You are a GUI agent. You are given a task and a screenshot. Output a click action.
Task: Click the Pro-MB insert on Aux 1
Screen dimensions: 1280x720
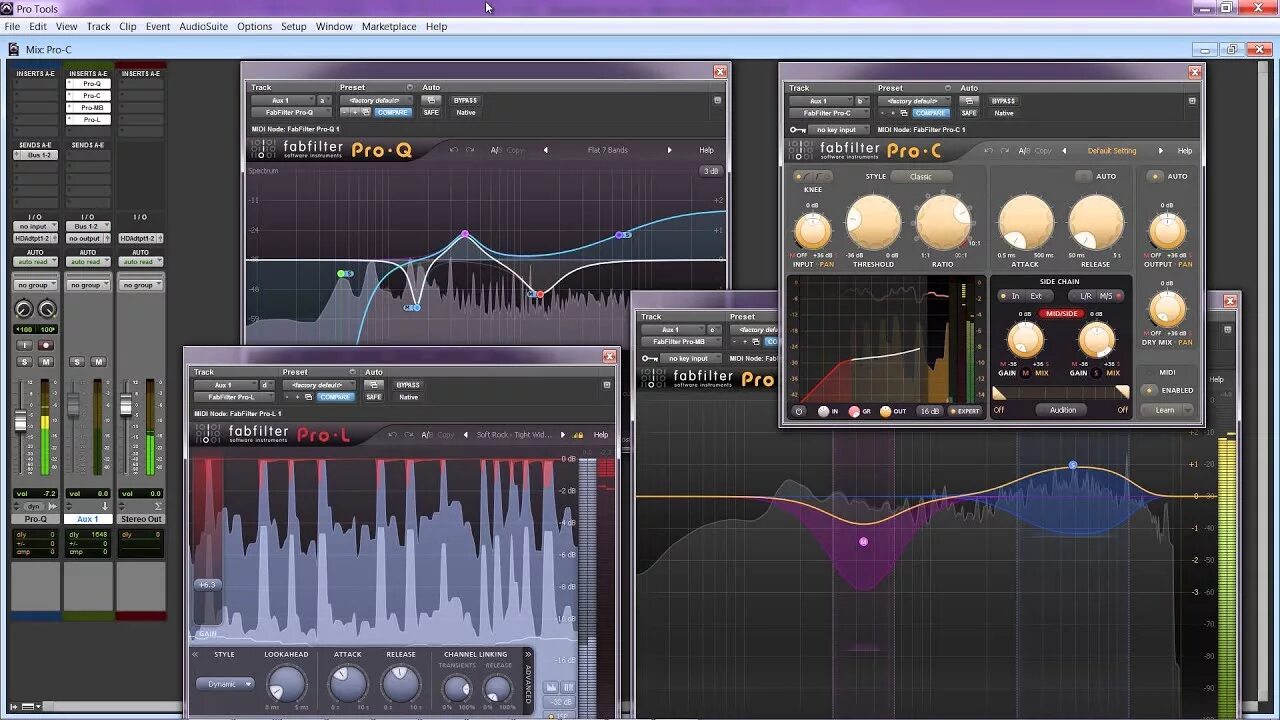click(x=88, y=108)
